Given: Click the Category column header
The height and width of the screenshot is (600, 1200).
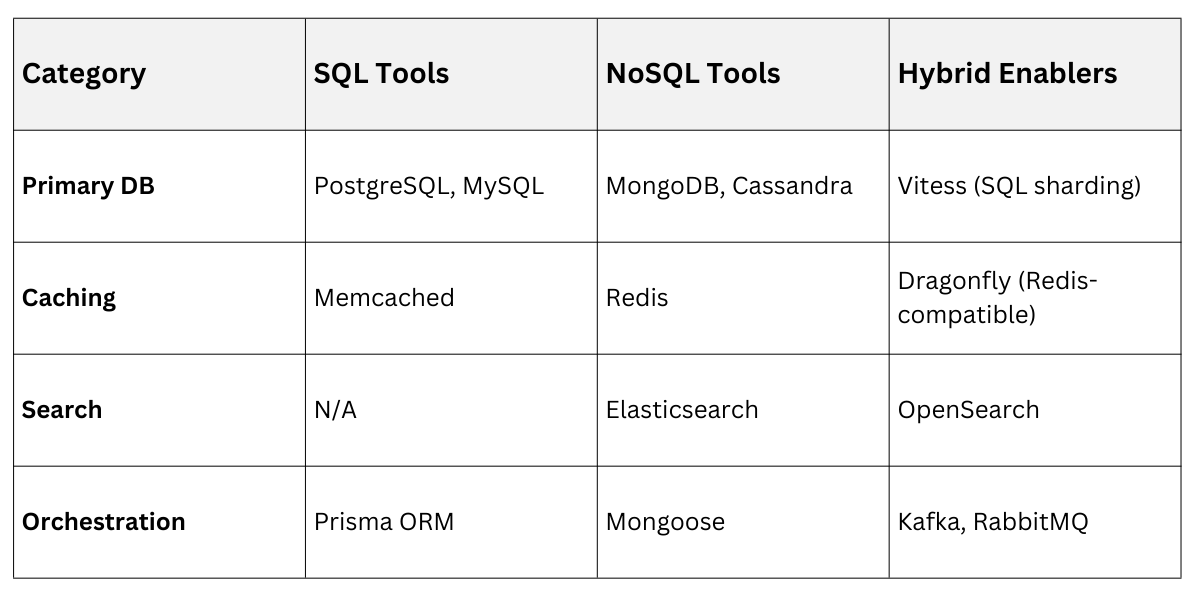Looking at the screenshot, I should (84, 74).
